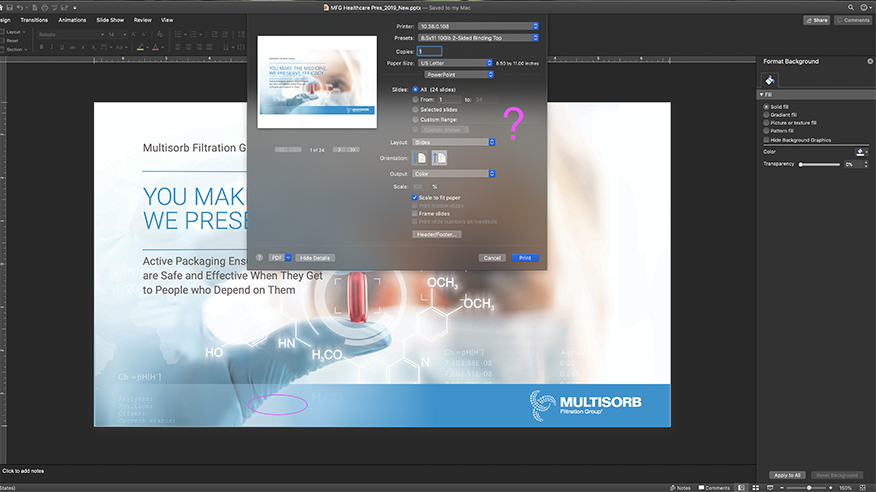Screen dimensions: 876x492
Task: Collapse the Fill section triangle
Action: click(761, 94)
